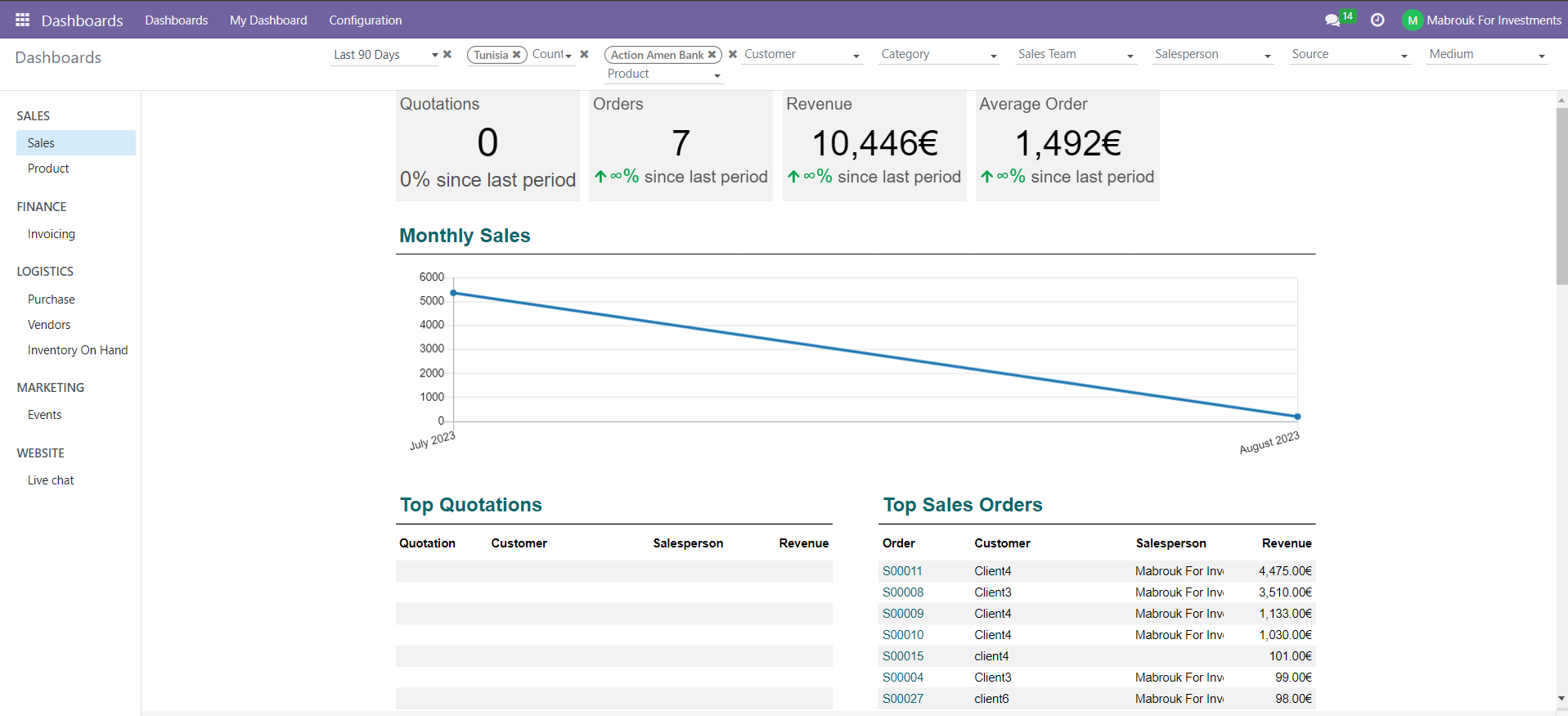Click Client3 in the S00008 row
This screenshot has height=716, width=1568.
click(993, 592)
